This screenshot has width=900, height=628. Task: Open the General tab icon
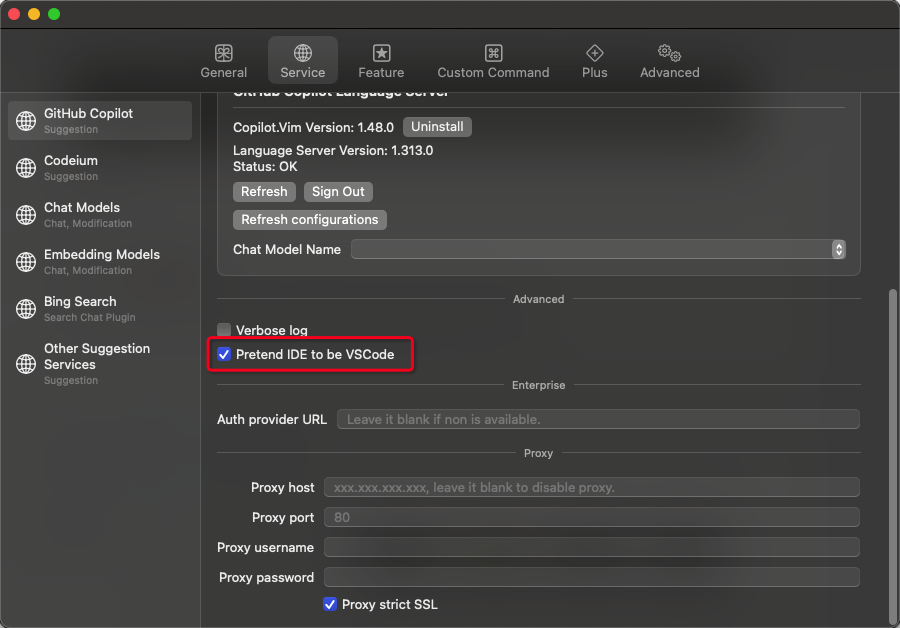[223, 53]
